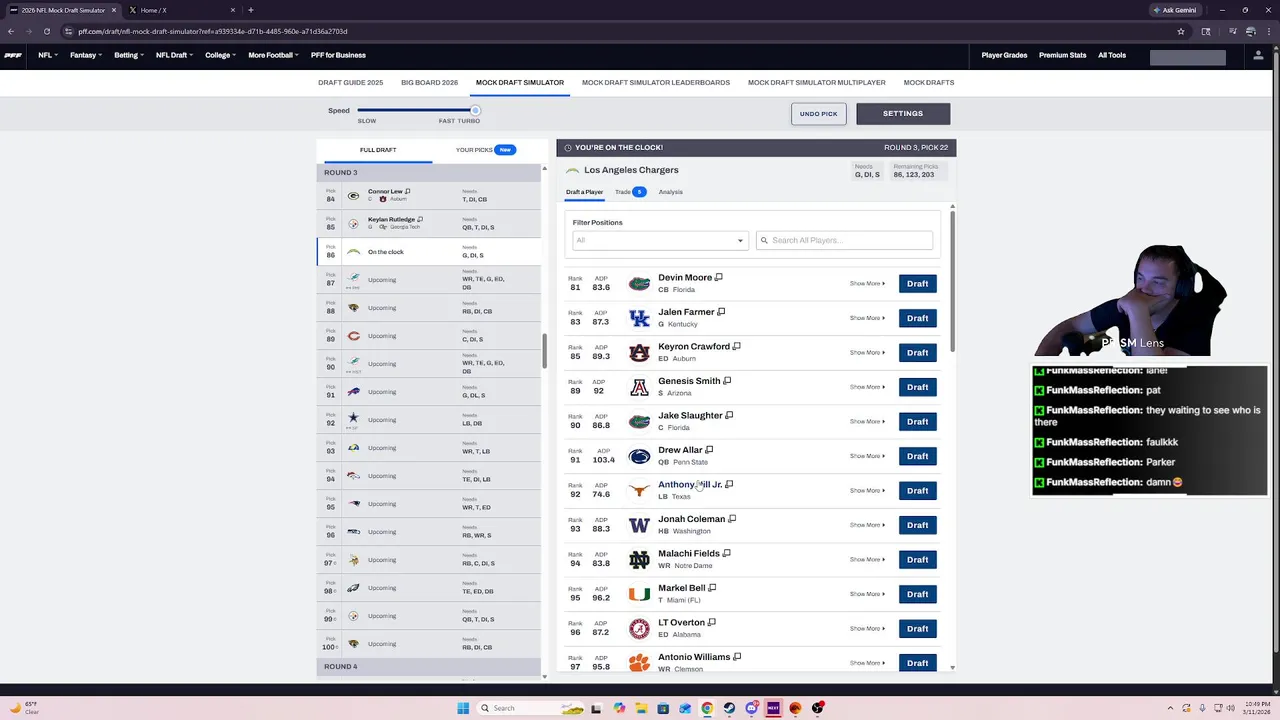
Task: Switch to the Your Picks tab
Action: tap(486, 150)
